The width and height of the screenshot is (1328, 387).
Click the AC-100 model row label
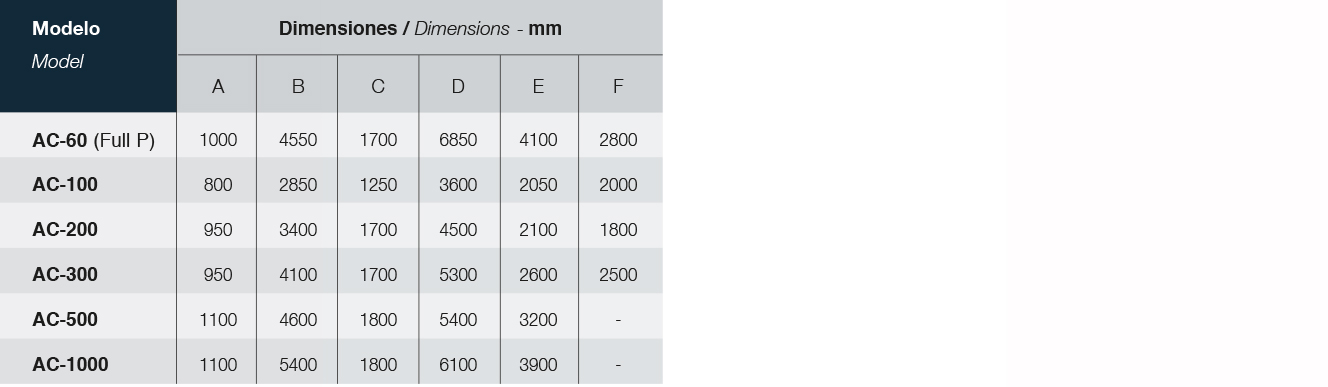[65, 185]
